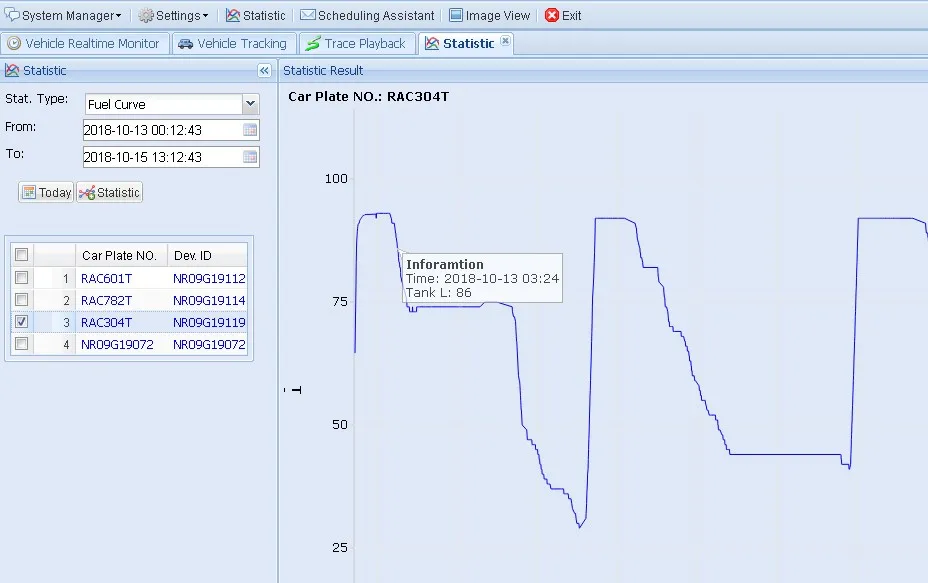Image resolution: width=928 pixels, height=583 pixels.
Task: Open the Settings dropdown menu
Action: tap(174, 16)
